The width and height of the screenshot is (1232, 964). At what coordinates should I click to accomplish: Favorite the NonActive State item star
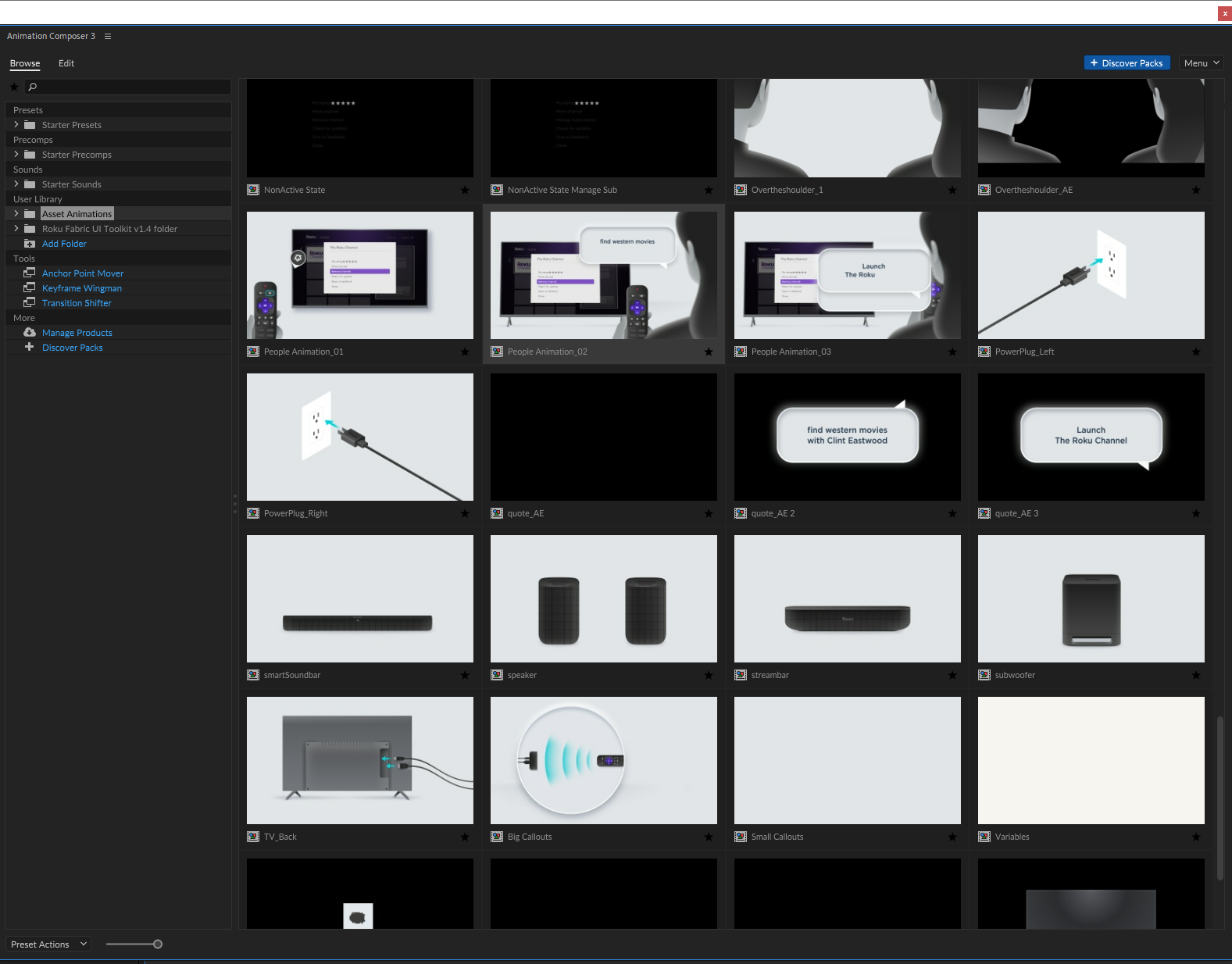(x=465, y=190)
